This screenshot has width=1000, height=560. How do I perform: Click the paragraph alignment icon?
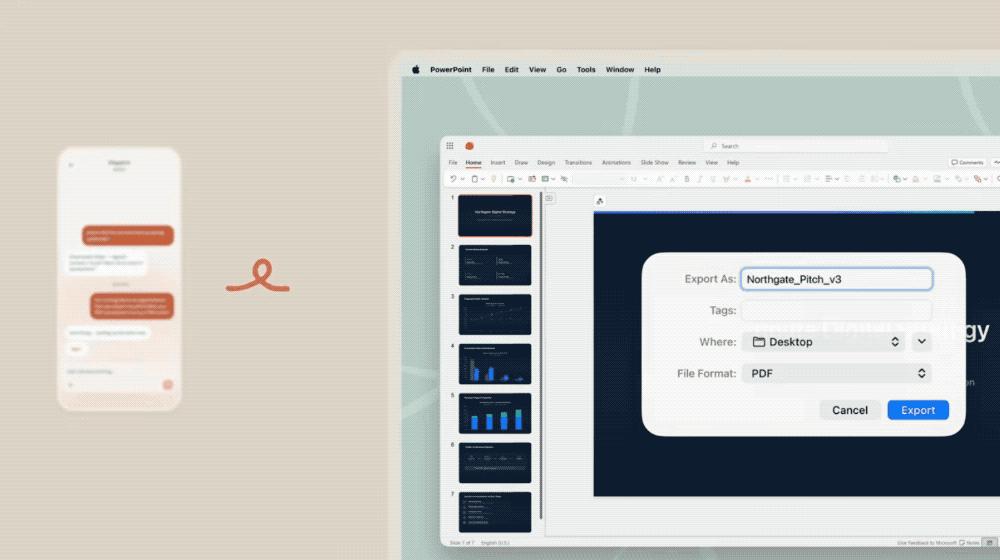click(x=828, y=179)
